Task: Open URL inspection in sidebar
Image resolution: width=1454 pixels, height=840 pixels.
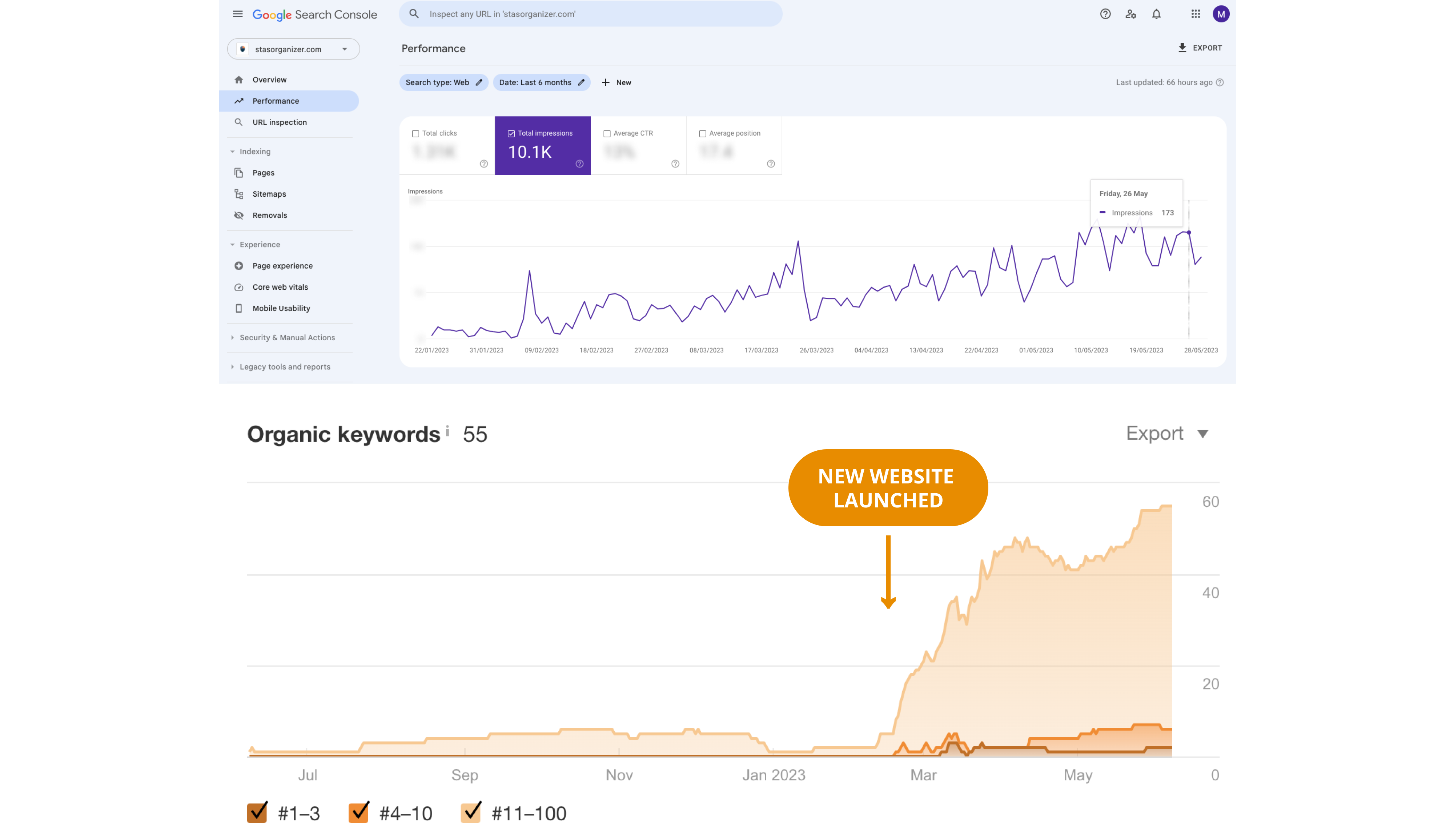Action: point(289,122)
